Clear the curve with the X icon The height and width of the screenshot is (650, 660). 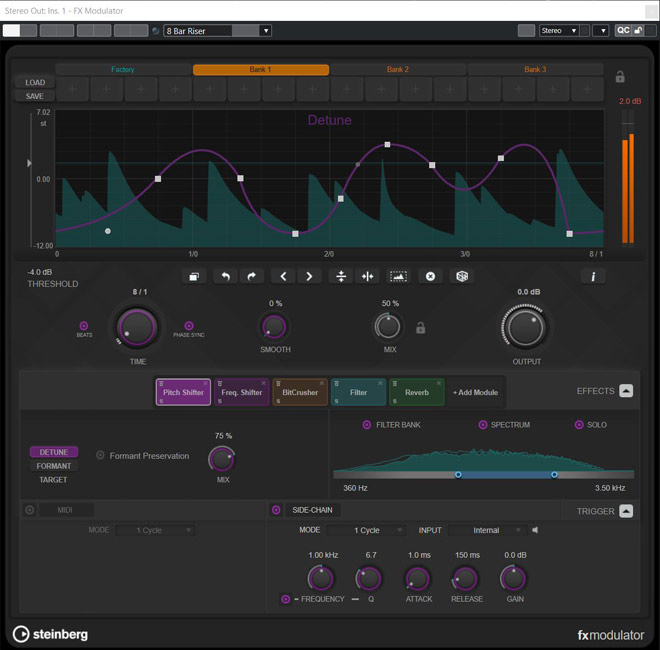(430, 277)
